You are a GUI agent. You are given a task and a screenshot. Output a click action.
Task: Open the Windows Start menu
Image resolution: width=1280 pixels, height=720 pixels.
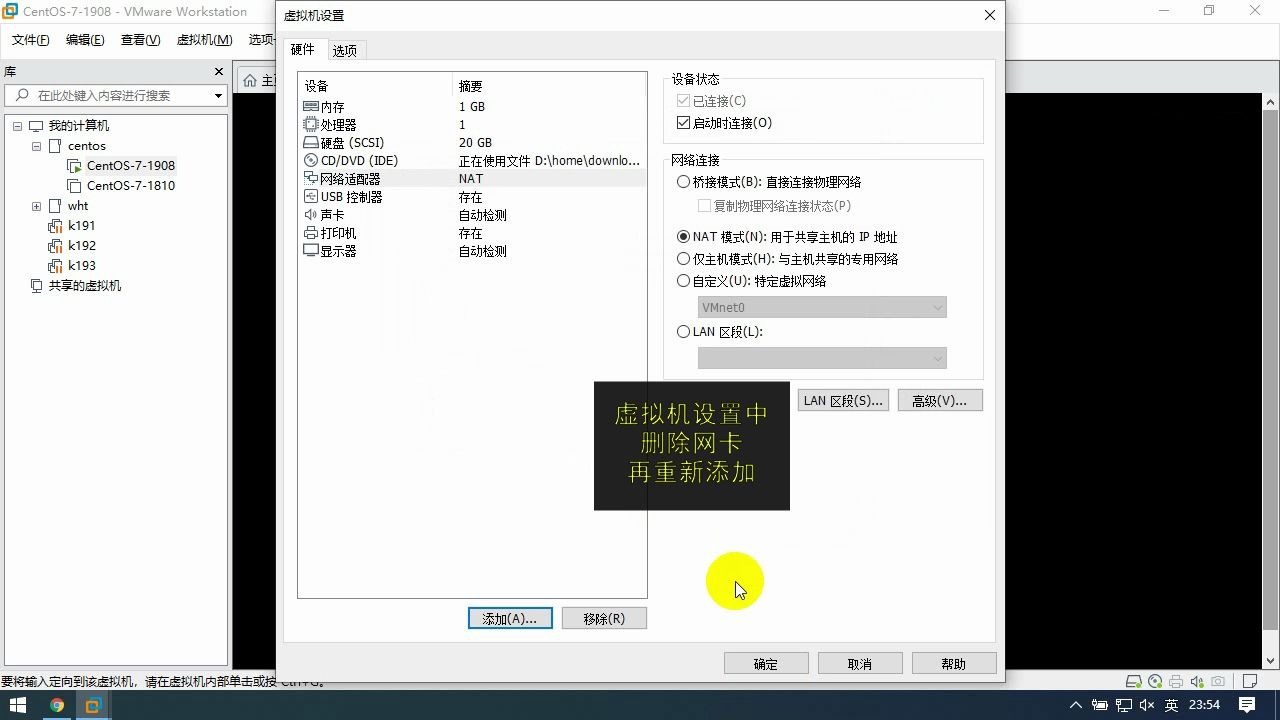[x=18, y=705]
